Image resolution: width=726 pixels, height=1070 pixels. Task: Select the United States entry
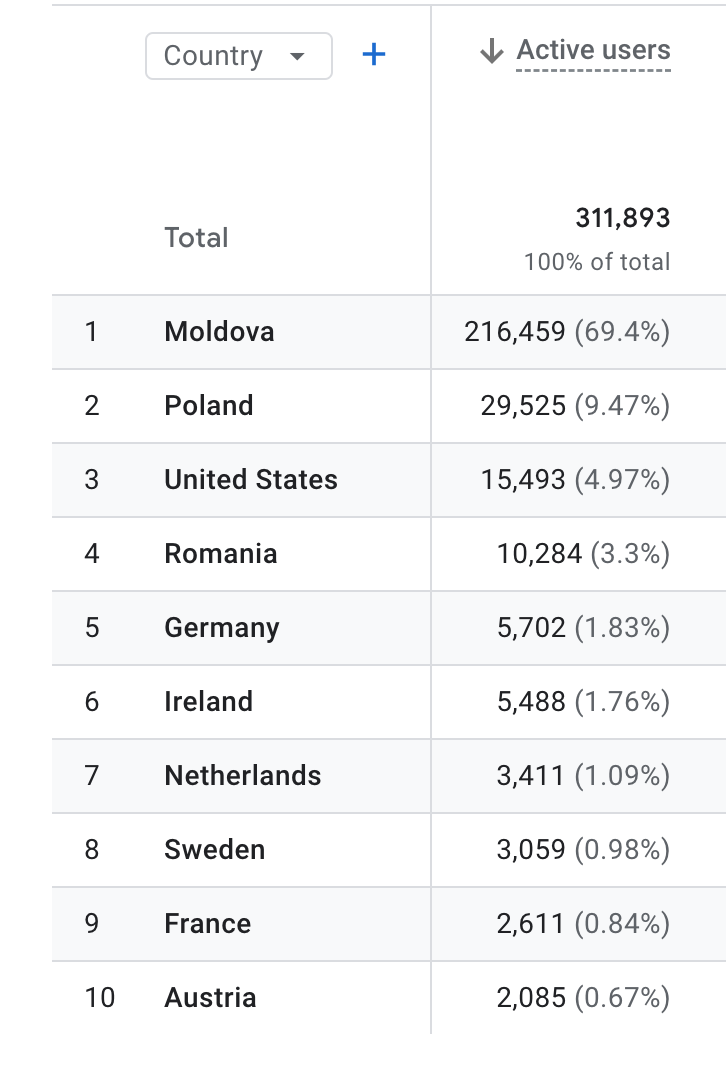point(250,480)
